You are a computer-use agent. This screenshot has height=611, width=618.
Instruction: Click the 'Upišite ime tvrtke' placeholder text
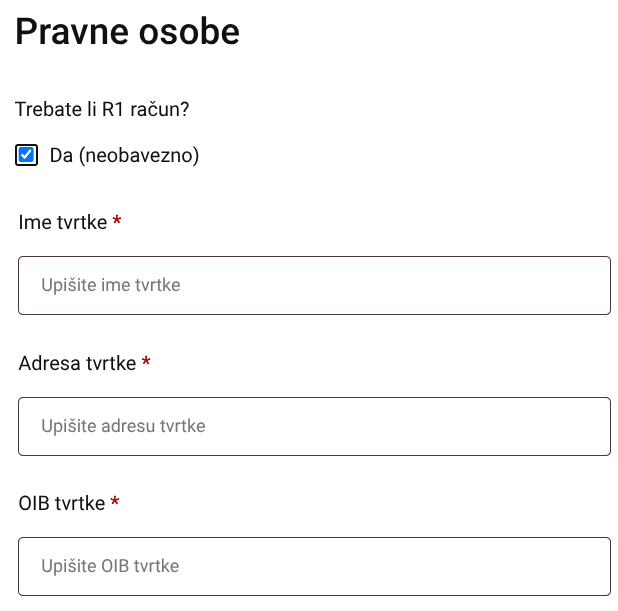111,285
